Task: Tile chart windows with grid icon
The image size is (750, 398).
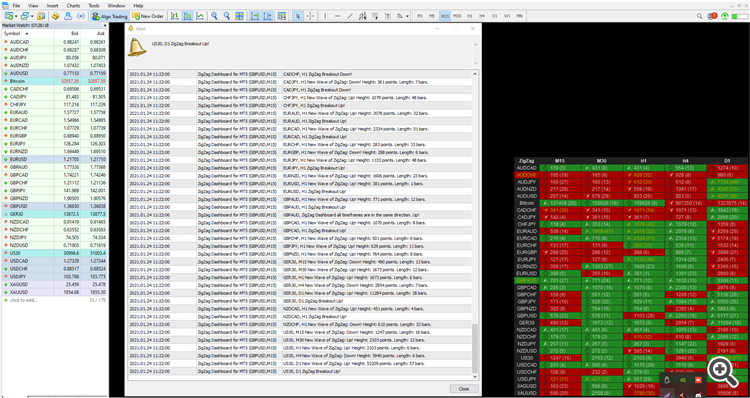Action: [x=240, y=16]
